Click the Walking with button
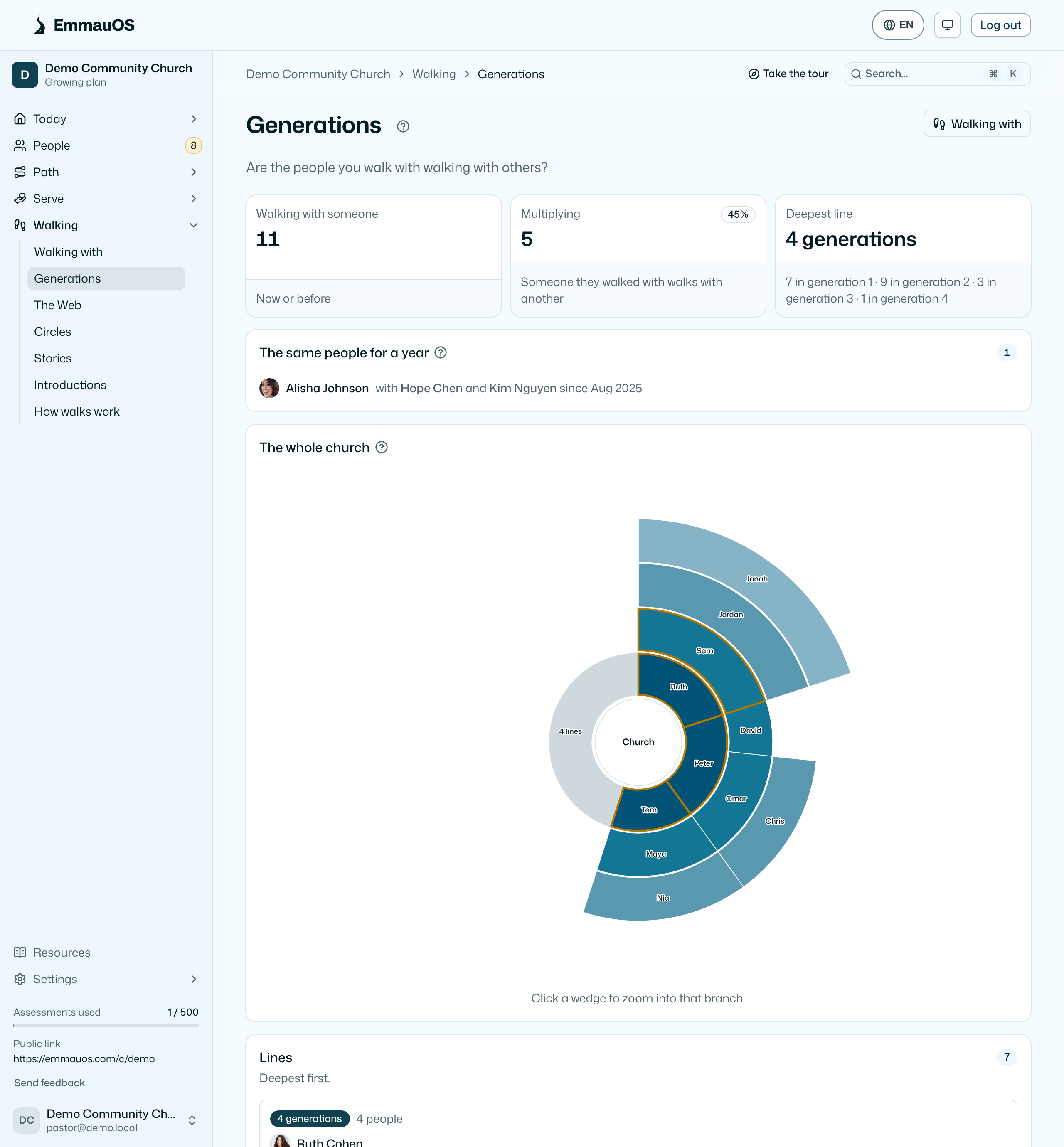 coord(976,124)
